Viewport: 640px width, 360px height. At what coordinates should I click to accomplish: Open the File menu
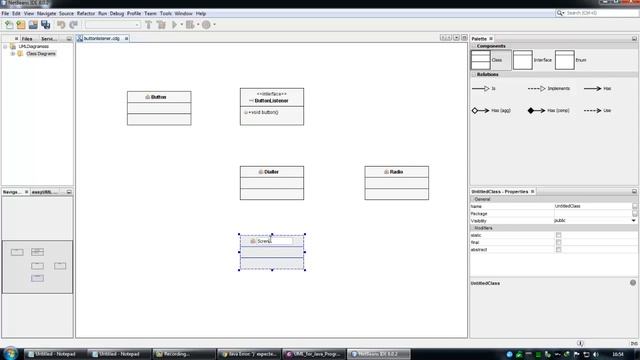5,13
